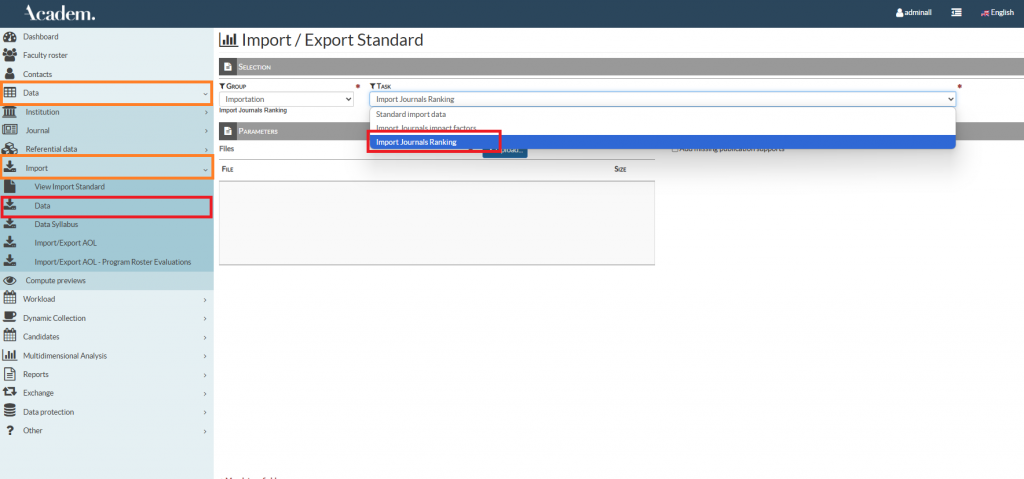
Task: Click the Institution building icon
Action: tap(10, 112)
